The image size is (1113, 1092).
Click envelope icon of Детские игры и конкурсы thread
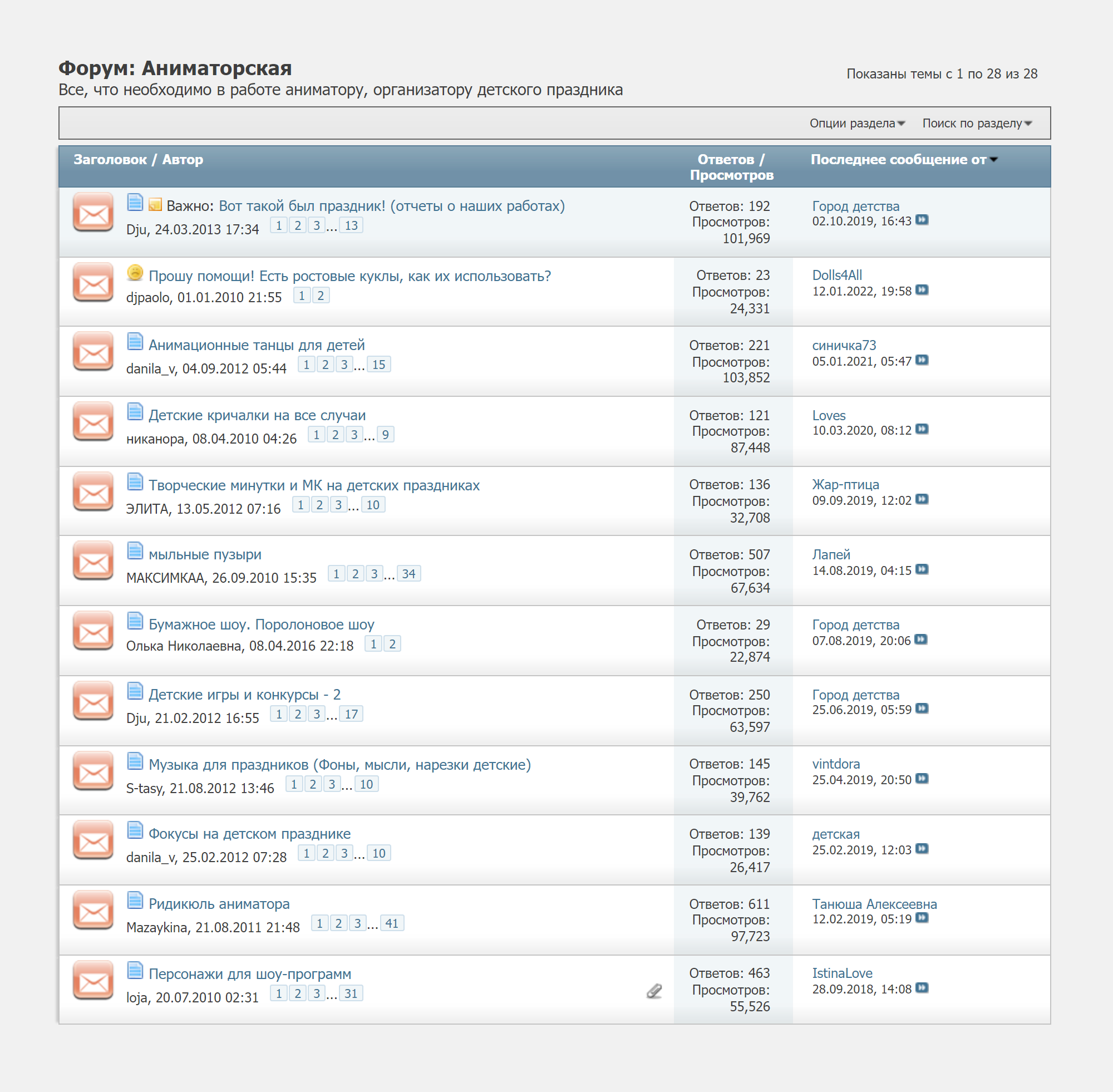tap(93, 701)
